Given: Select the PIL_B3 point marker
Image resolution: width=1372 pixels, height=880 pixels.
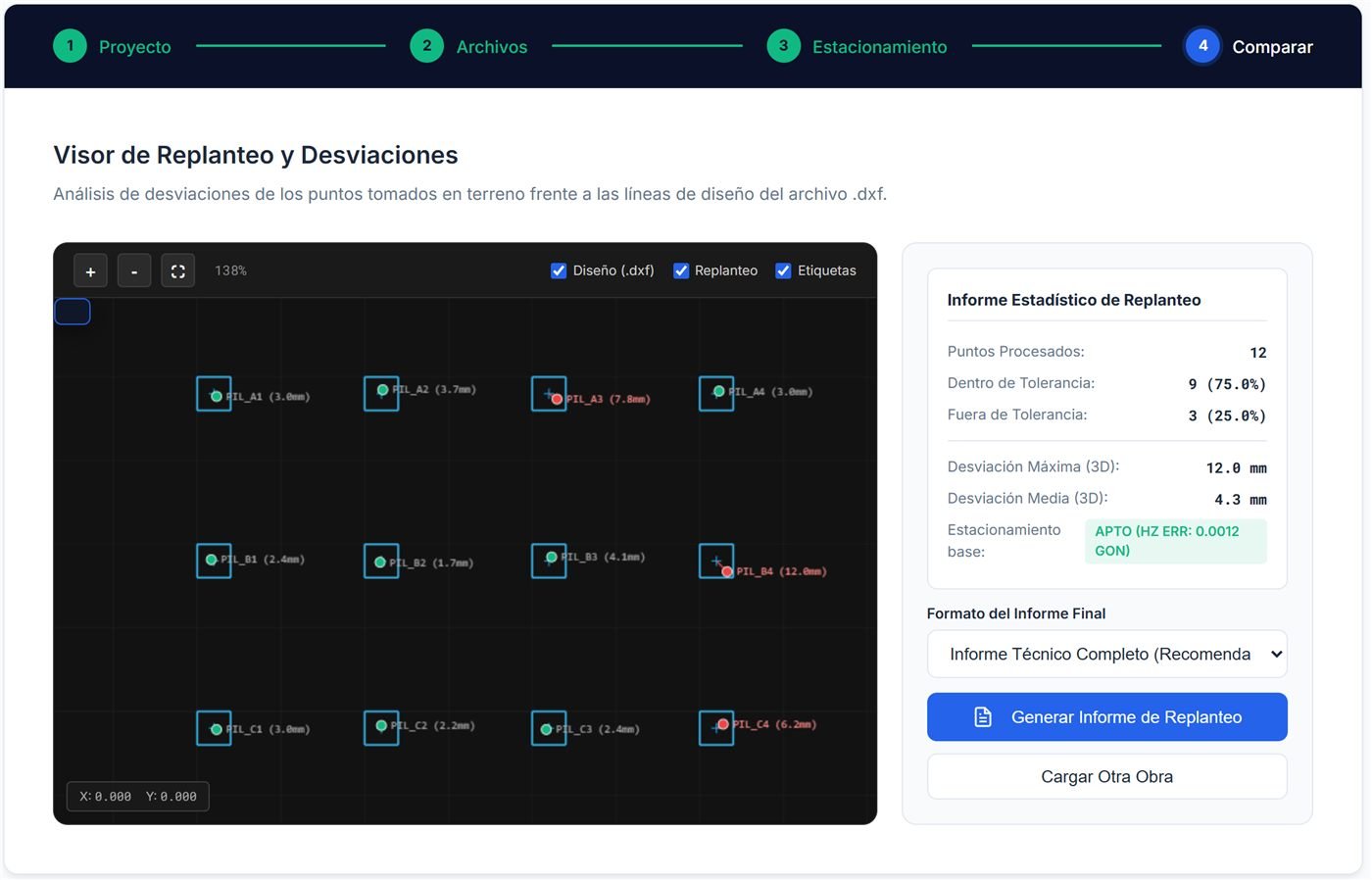Looking at the screenshot, I should [x=552, y=557].
